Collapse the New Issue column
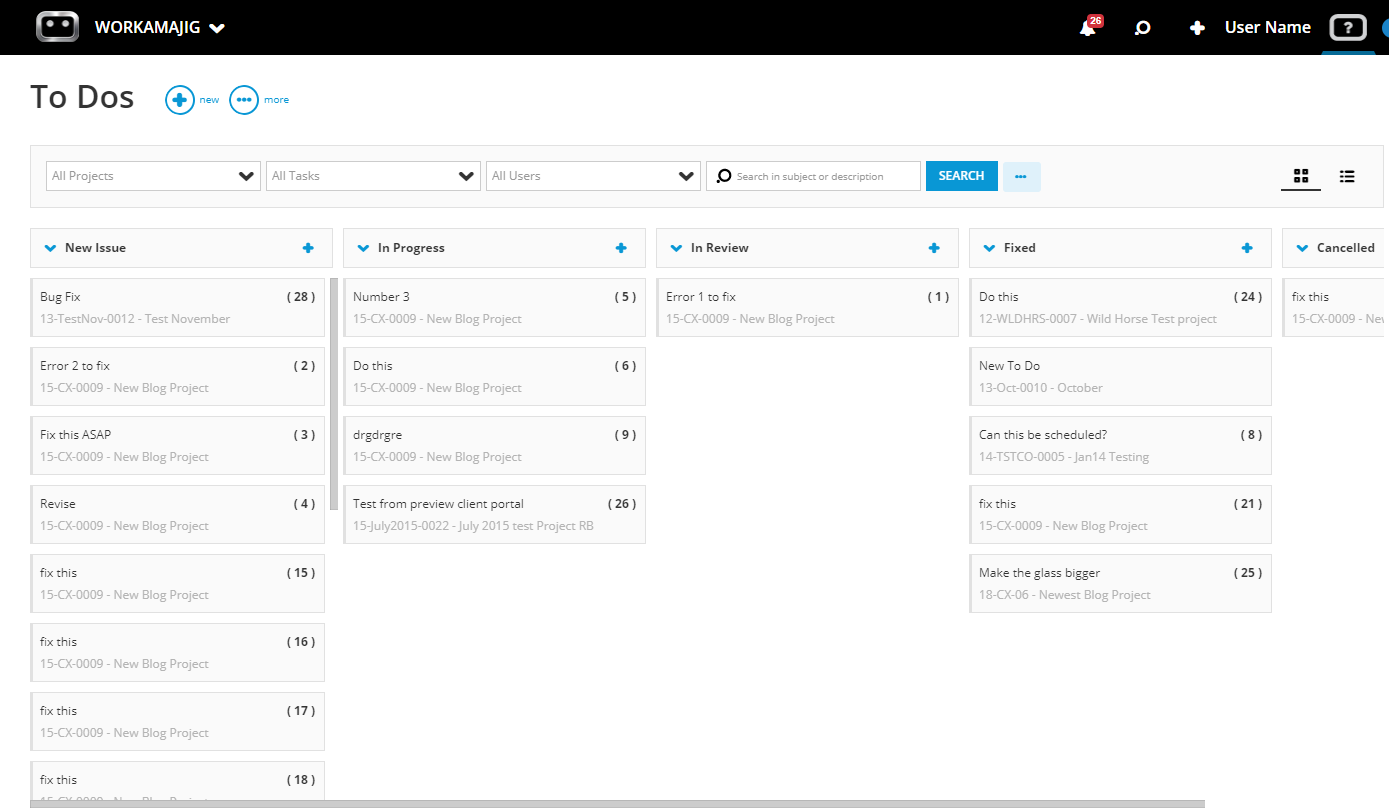 tap(50, 248)
